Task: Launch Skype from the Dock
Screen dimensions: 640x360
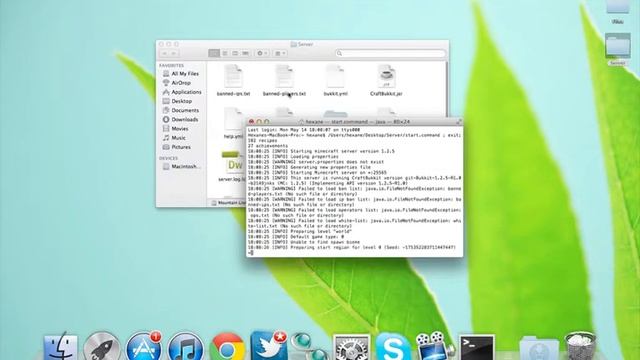Action: (x=392, y=347)
